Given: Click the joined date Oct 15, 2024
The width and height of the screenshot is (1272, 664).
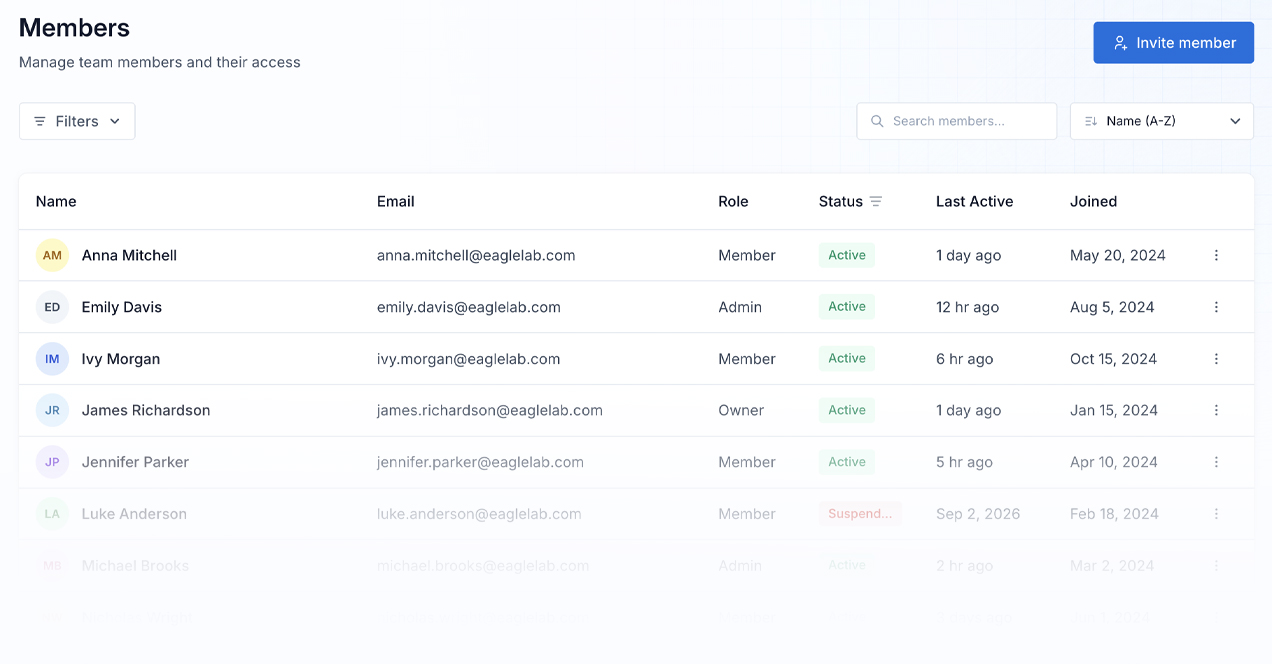Looking at the screenshot, I should click(x=1113, y=359).
